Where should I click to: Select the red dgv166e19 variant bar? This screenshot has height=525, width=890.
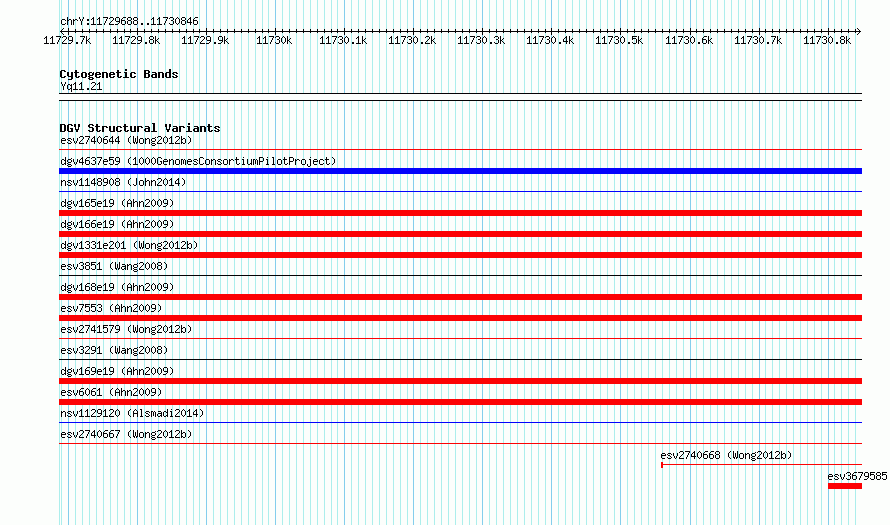(x=460, y=234)
